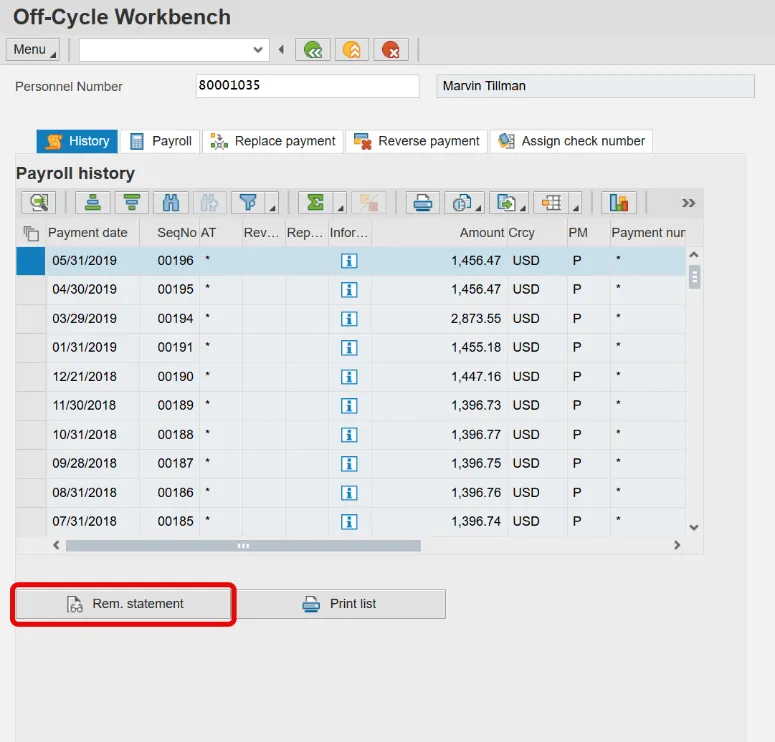The image size is (775, 742).
Task: Click the green Back icon
Action: [314, 49]
